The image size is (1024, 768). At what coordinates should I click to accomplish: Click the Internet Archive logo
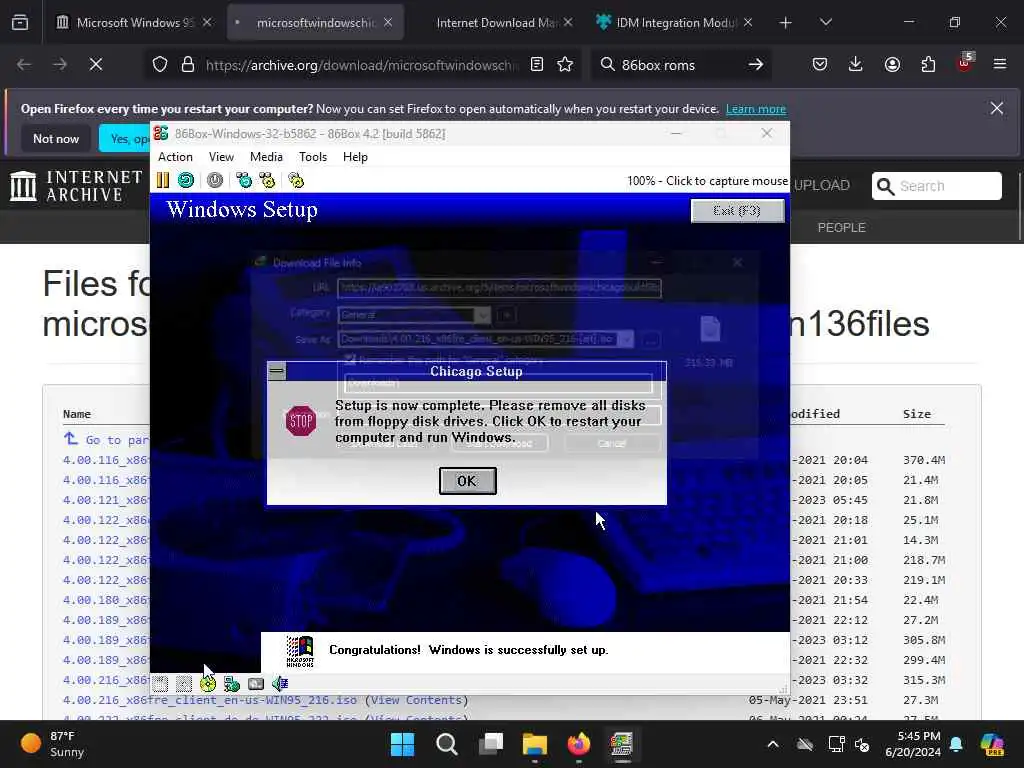(x=76, y=185)
